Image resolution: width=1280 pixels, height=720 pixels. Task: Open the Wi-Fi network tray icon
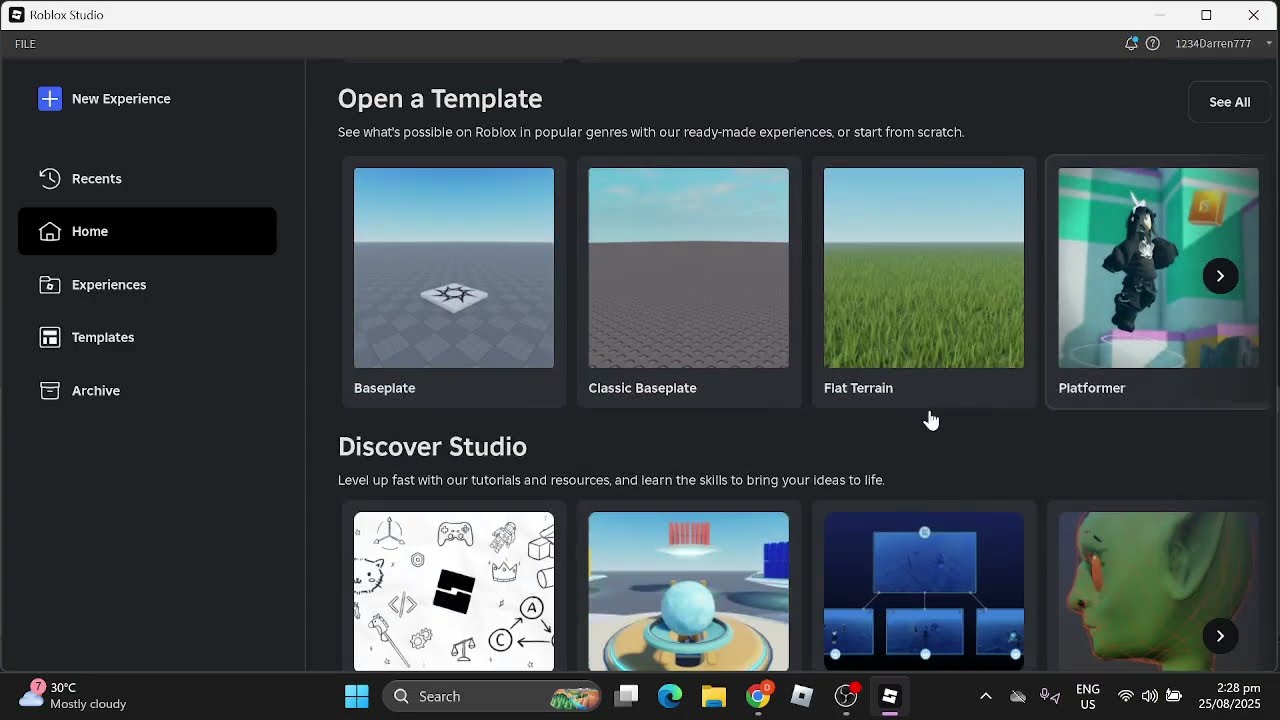[1126, 696]
